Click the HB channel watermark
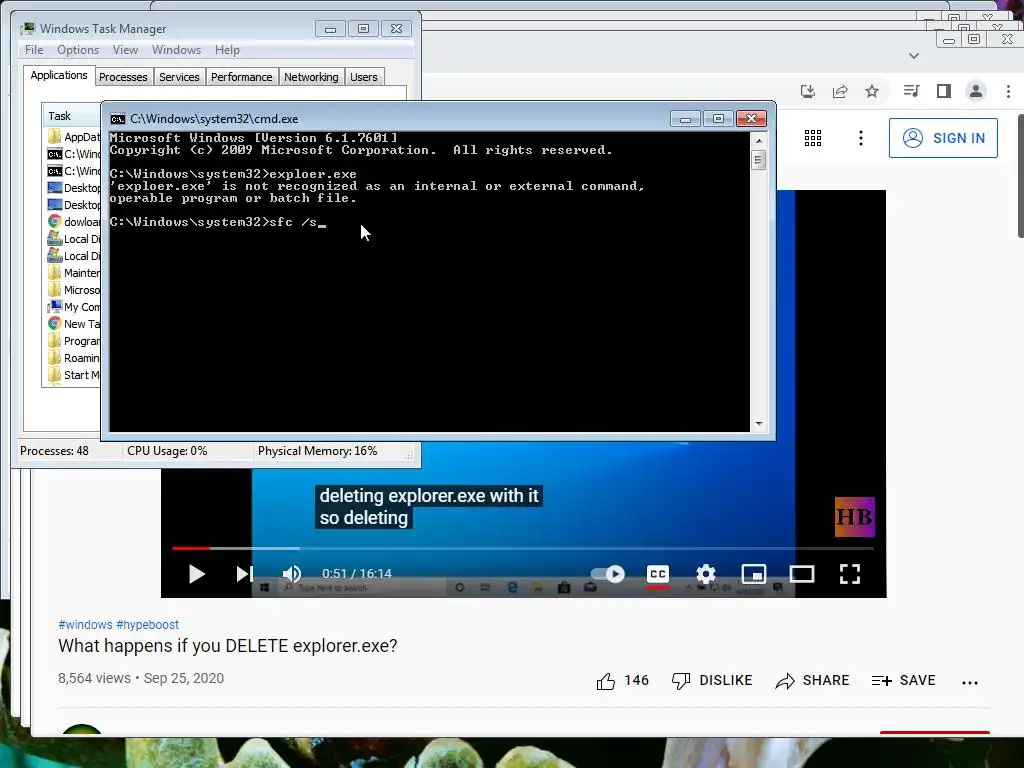Viewport: 1024px width, 768px height. click(854, 517)
